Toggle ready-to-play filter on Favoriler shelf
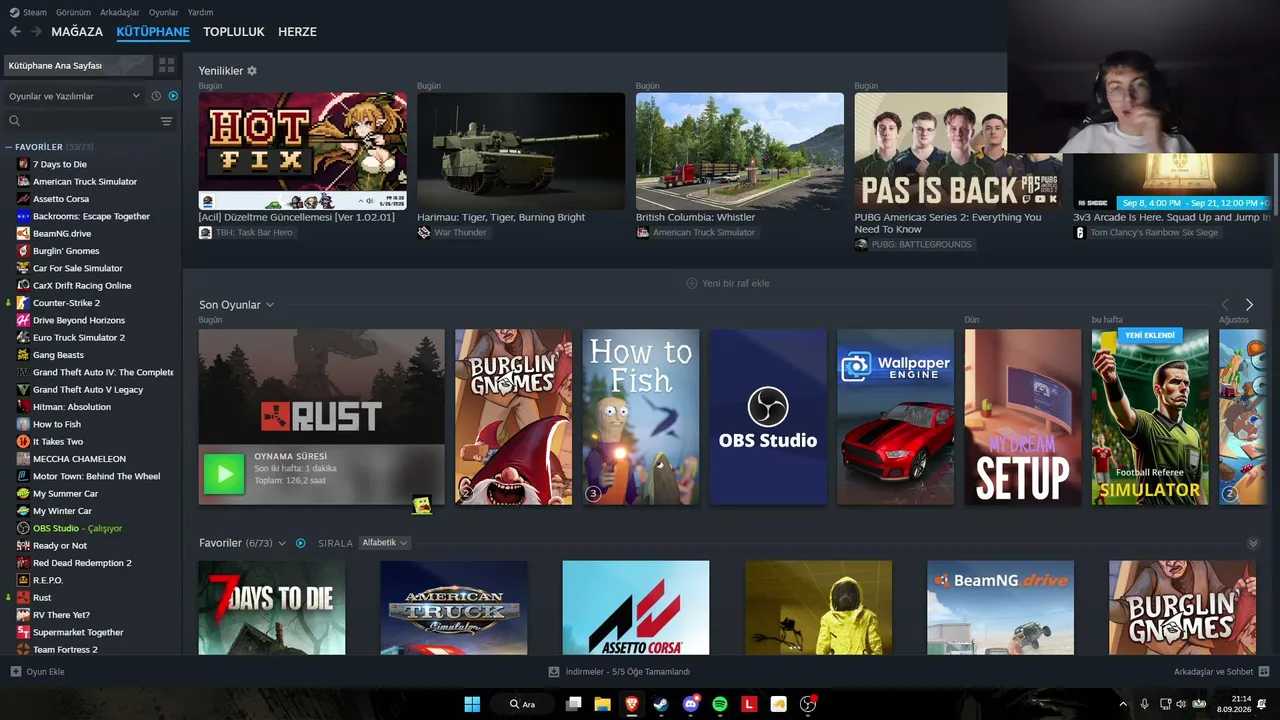 (x=300, y=543)
